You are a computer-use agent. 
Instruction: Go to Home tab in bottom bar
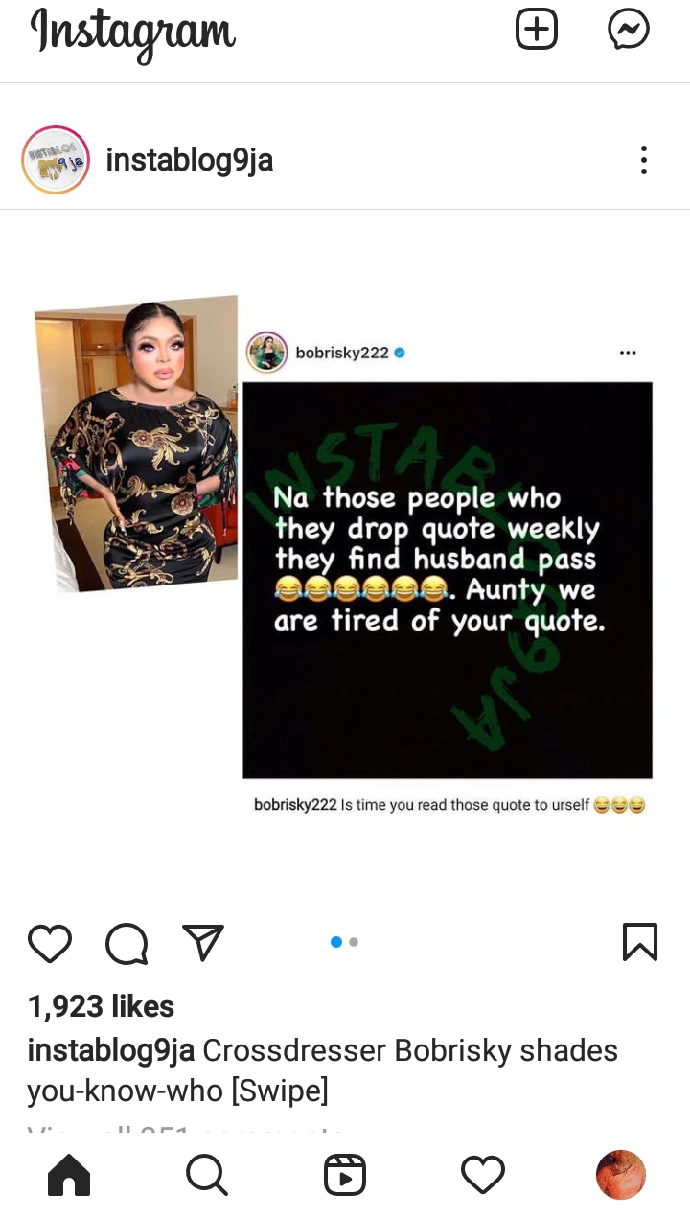(69, 1176)
